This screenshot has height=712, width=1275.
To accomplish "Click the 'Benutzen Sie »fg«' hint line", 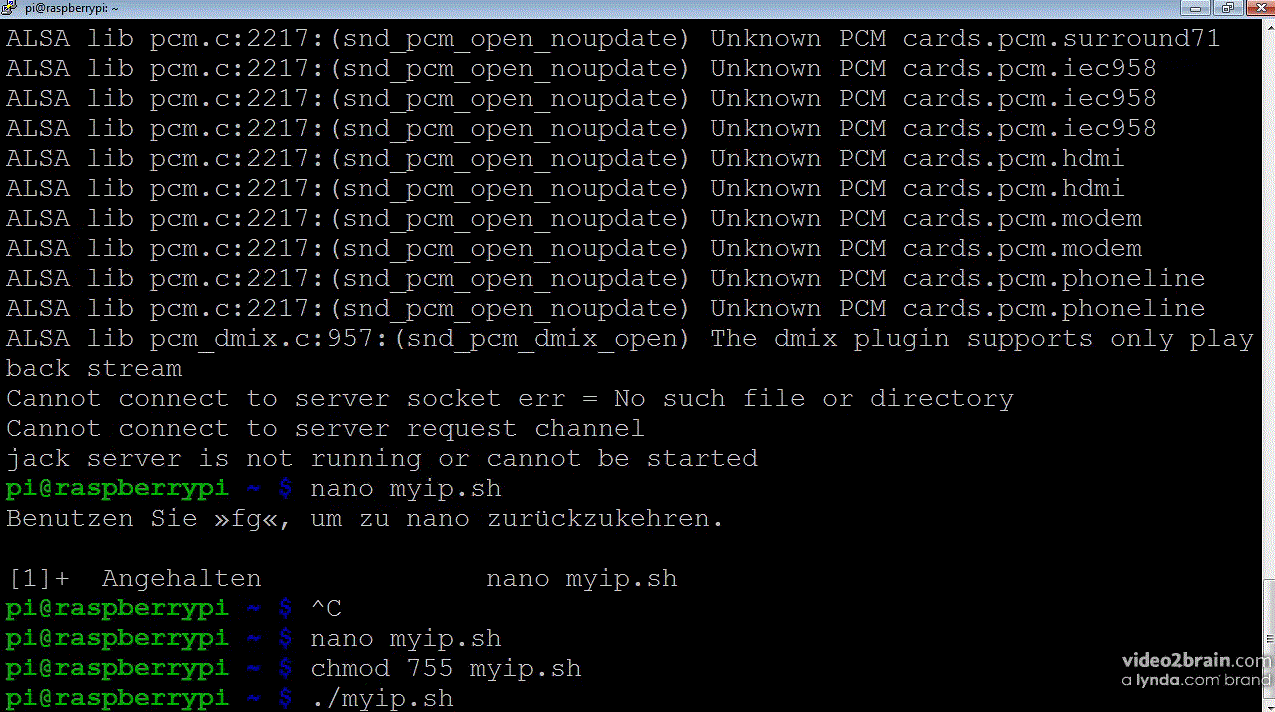I will click(364, 518).
